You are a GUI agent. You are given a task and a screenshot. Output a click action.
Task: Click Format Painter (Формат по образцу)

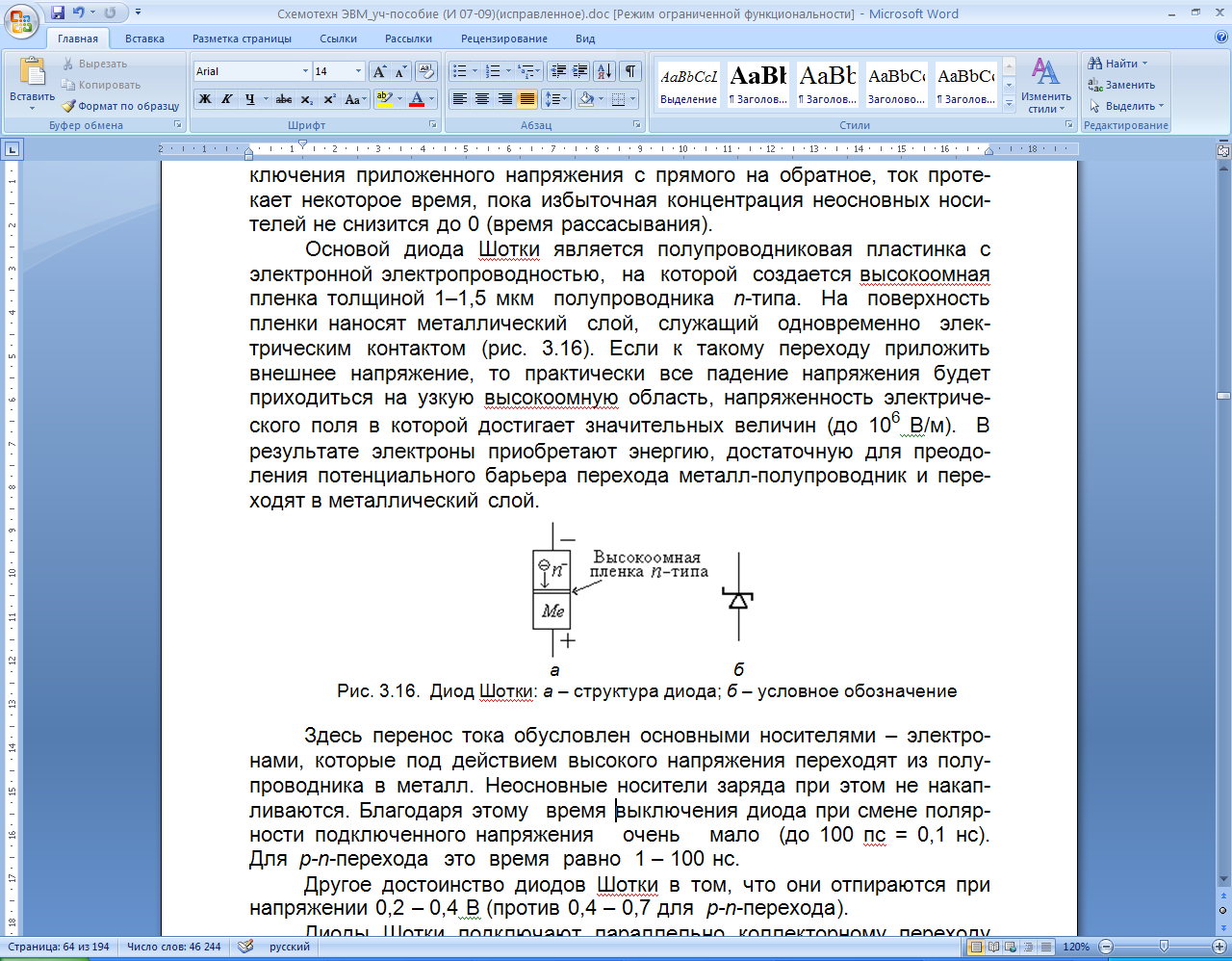(120, 106)
